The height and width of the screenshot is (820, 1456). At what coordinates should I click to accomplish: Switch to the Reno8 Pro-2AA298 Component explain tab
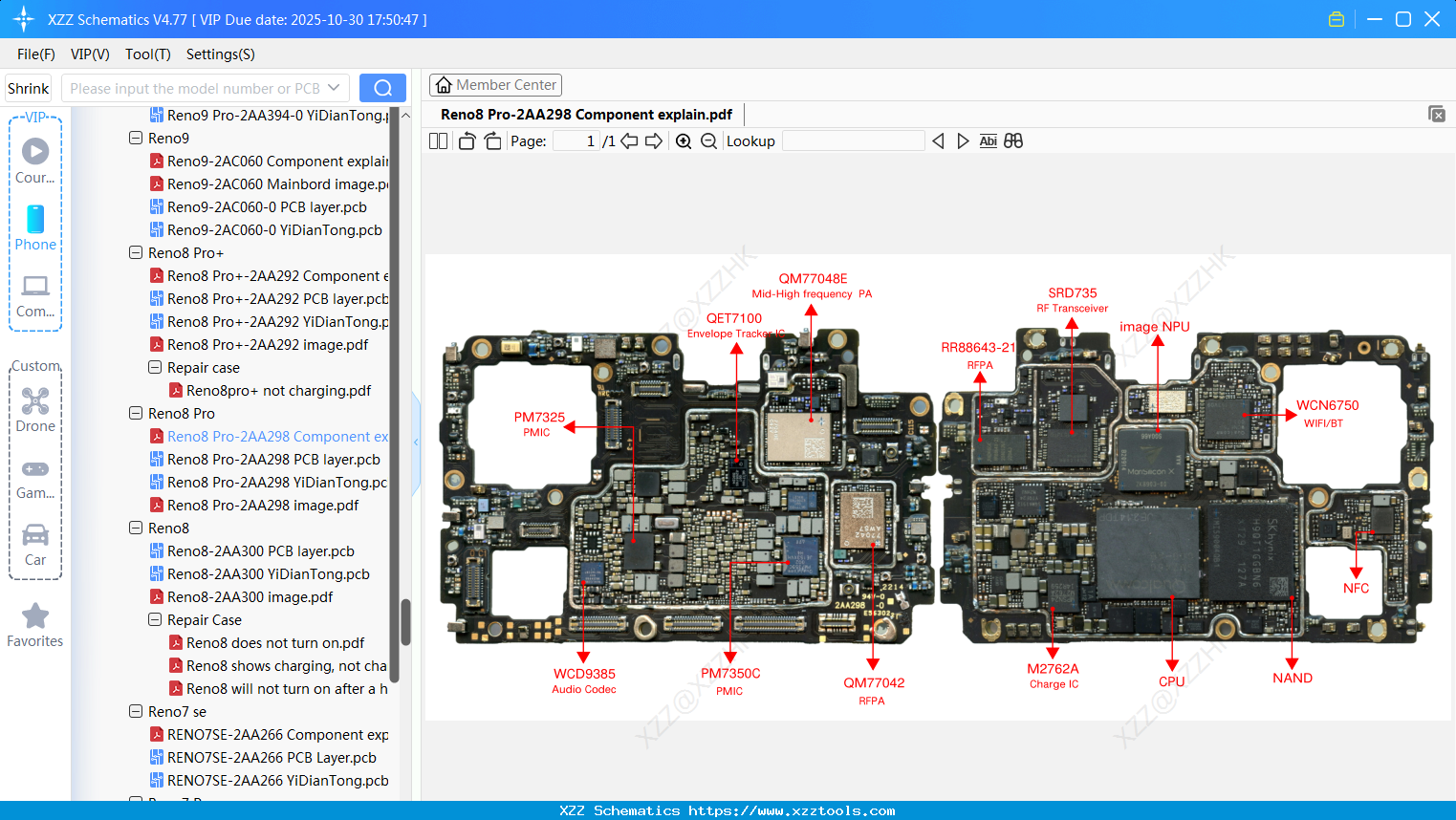(x=586, y=114)
